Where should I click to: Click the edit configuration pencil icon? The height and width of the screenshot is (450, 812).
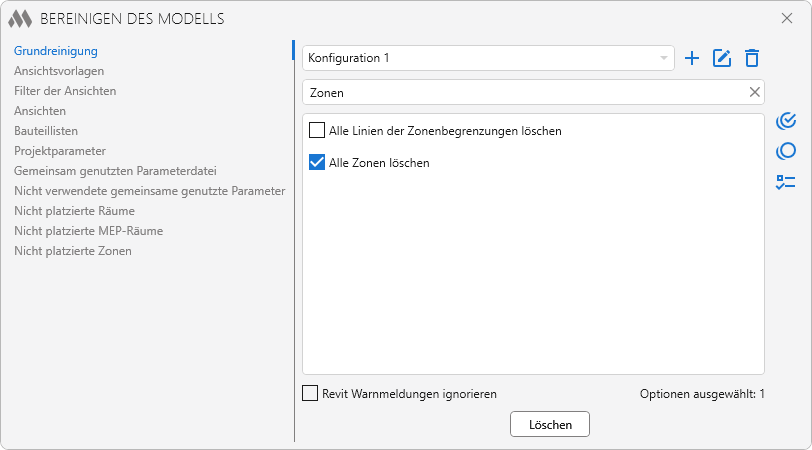722,58
